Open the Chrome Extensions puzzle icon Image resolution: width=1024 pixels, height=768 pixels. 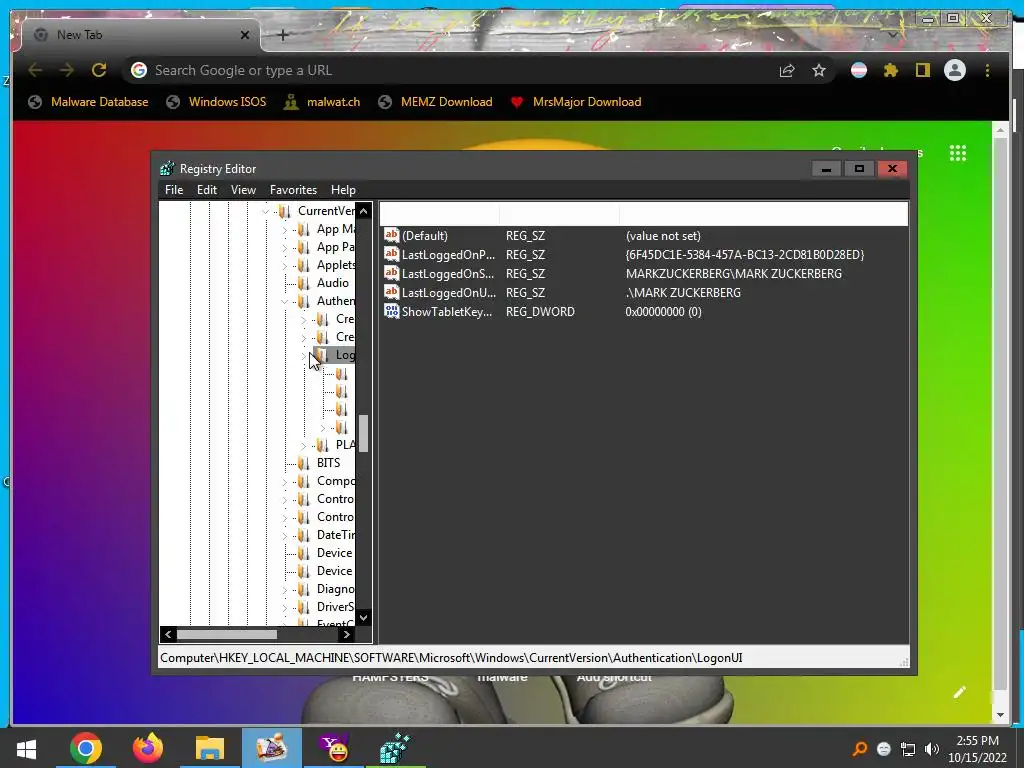tap(891, 70)
